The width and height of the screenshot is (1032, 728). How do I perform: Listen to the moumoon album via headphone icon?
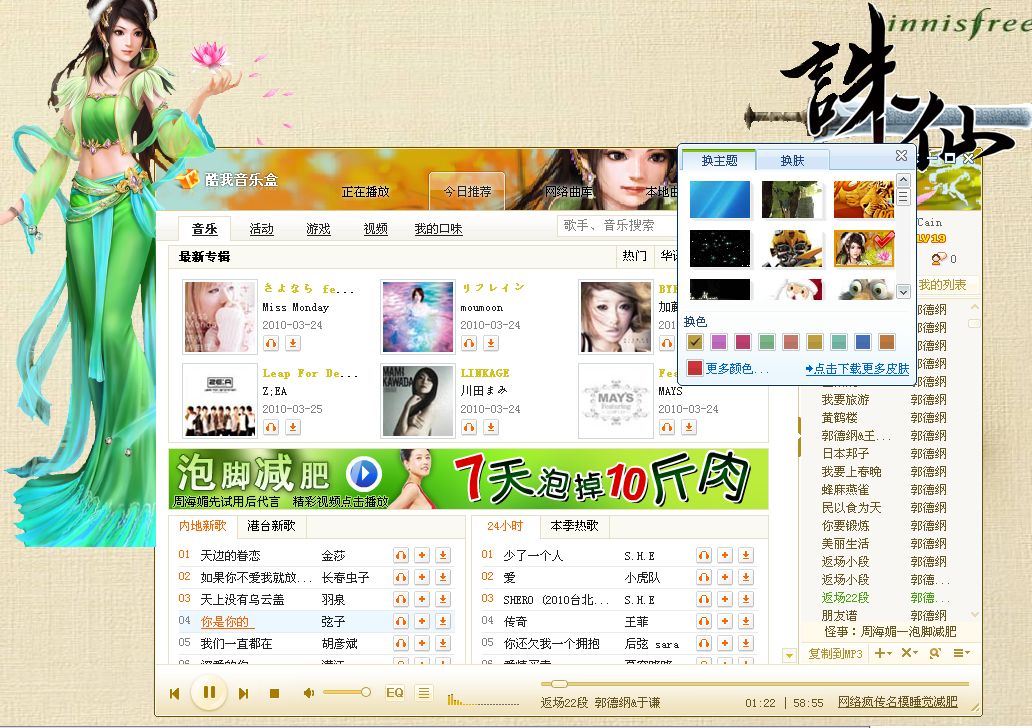pyautogui.click(x=469, y=343)
